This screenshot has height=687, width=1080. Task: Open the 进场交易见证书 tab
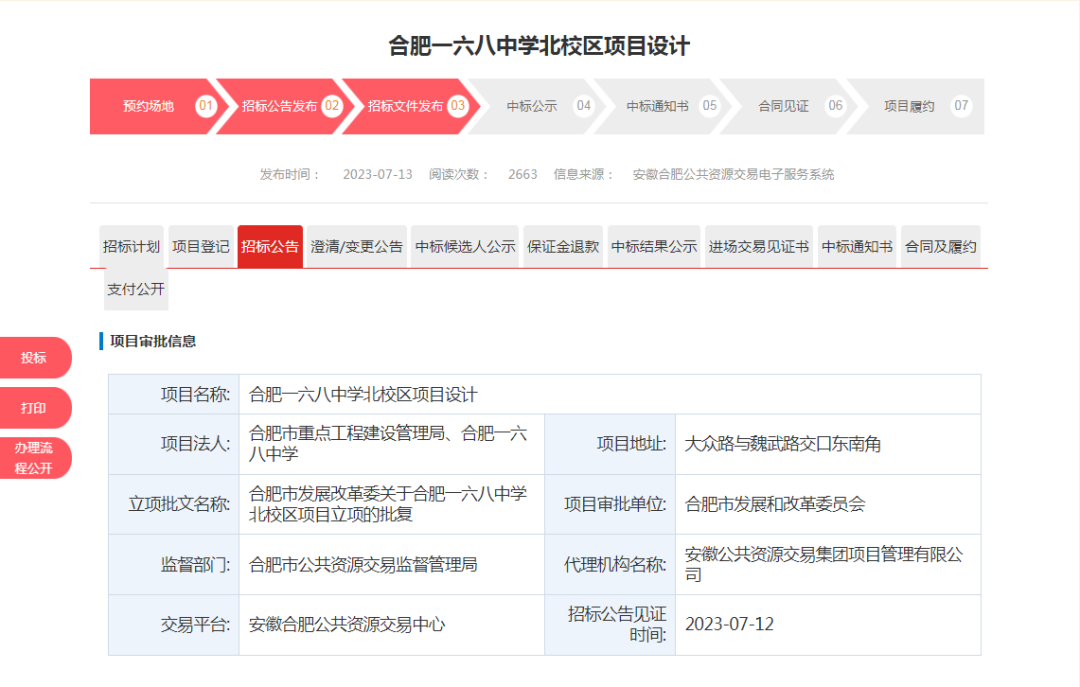(759, 247)
